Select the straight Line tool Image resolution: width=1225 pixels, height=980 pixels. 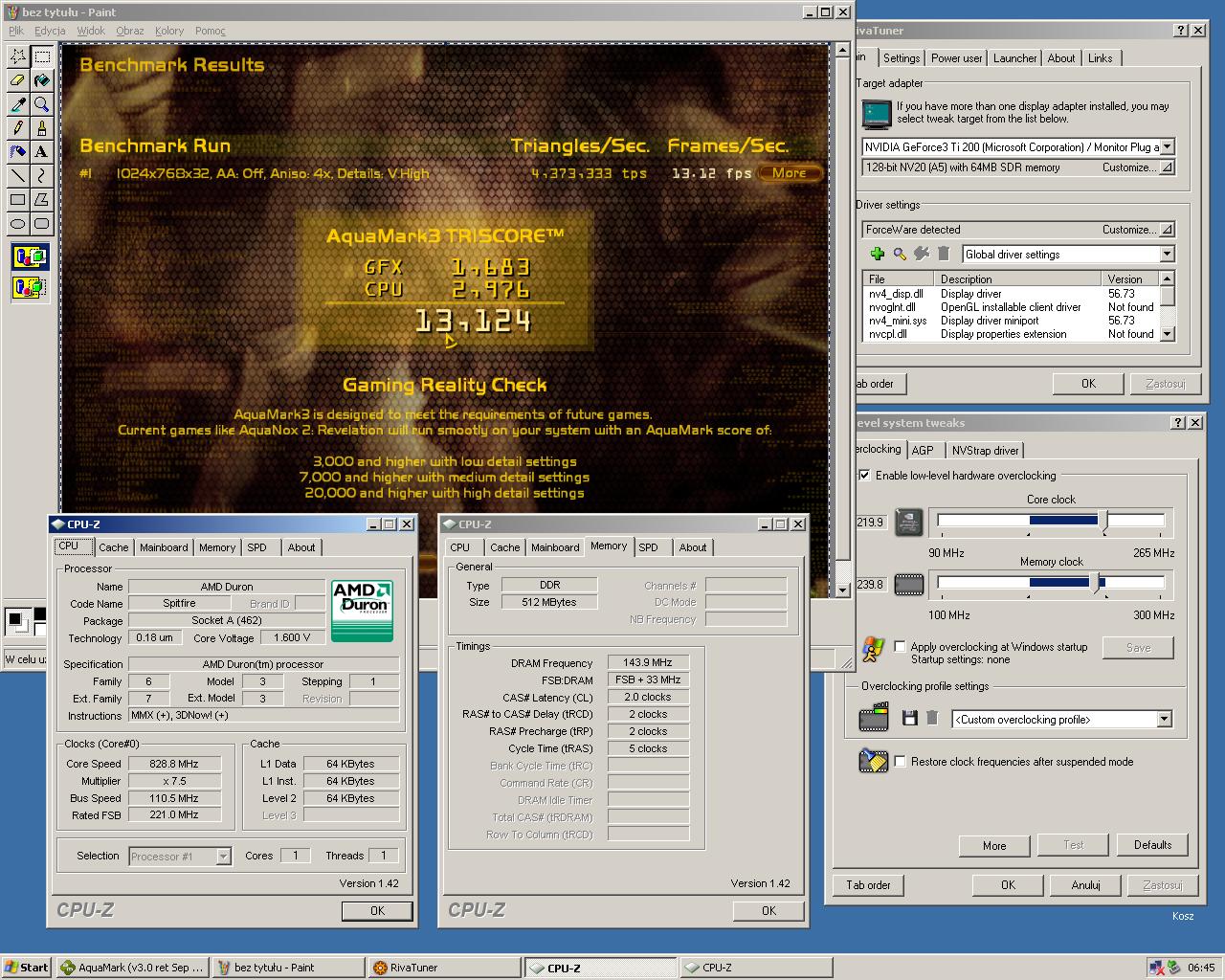17,176
